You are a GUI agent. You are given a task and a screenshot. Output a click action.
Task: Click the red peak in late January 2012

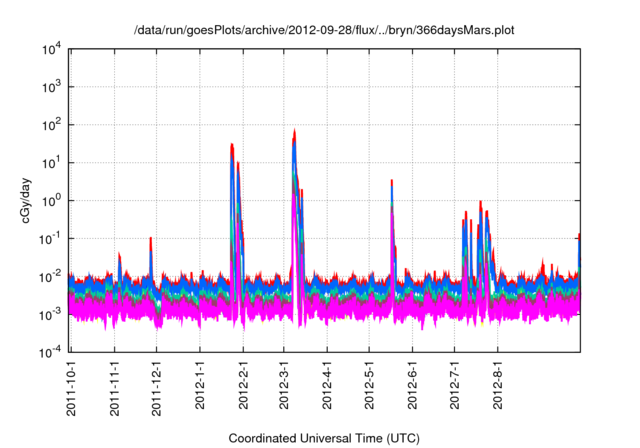[x=232, y=146]
